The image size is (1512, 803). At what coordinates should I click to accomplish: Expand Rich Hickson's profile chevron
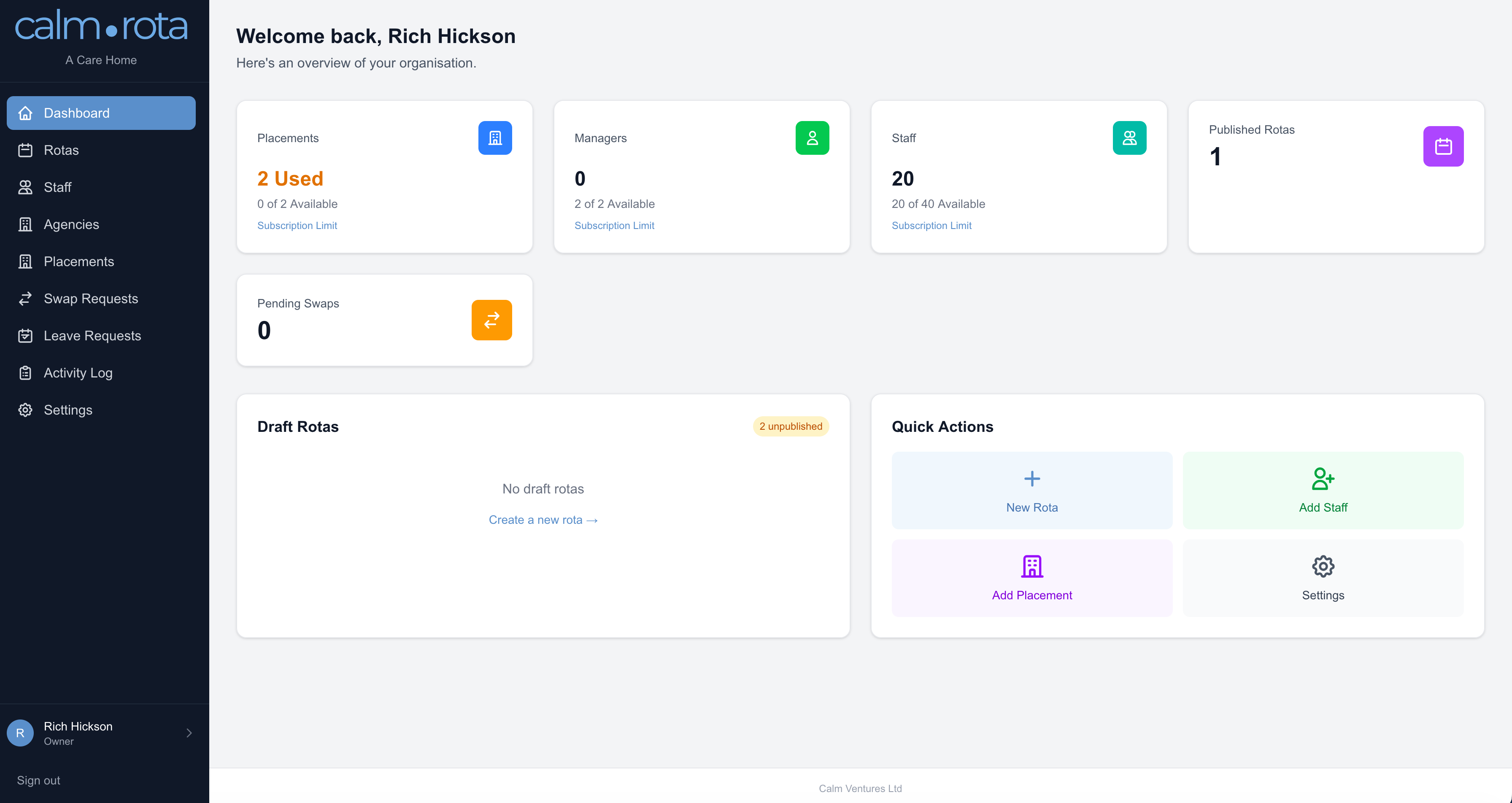point(189,733)
